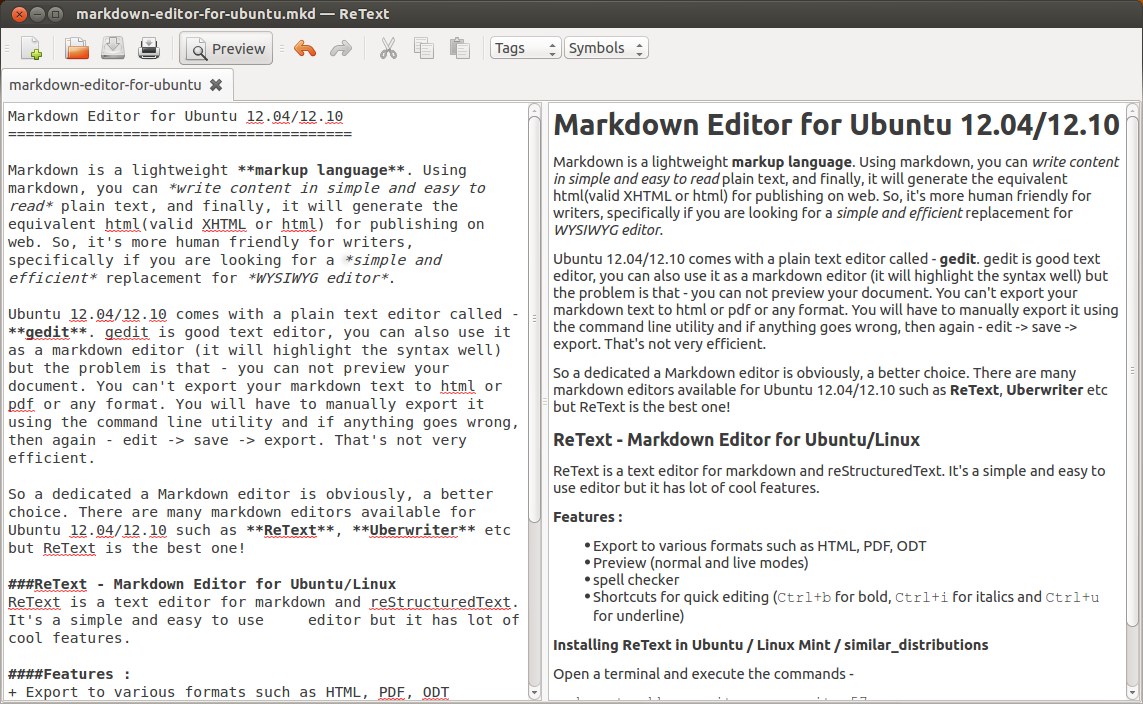Create a new document with the New icon
This screenshot has width=1143, height=704.
point(31,49)
